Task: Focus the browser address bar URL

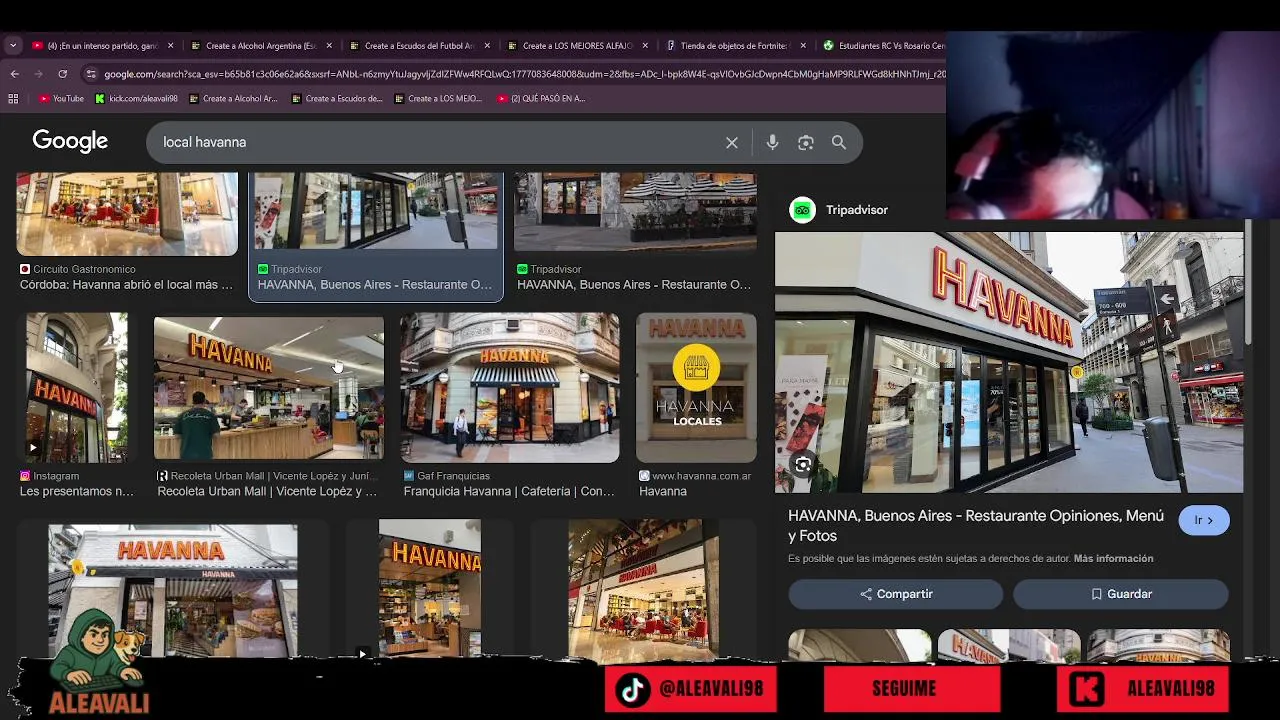Action: pos(524,74)
